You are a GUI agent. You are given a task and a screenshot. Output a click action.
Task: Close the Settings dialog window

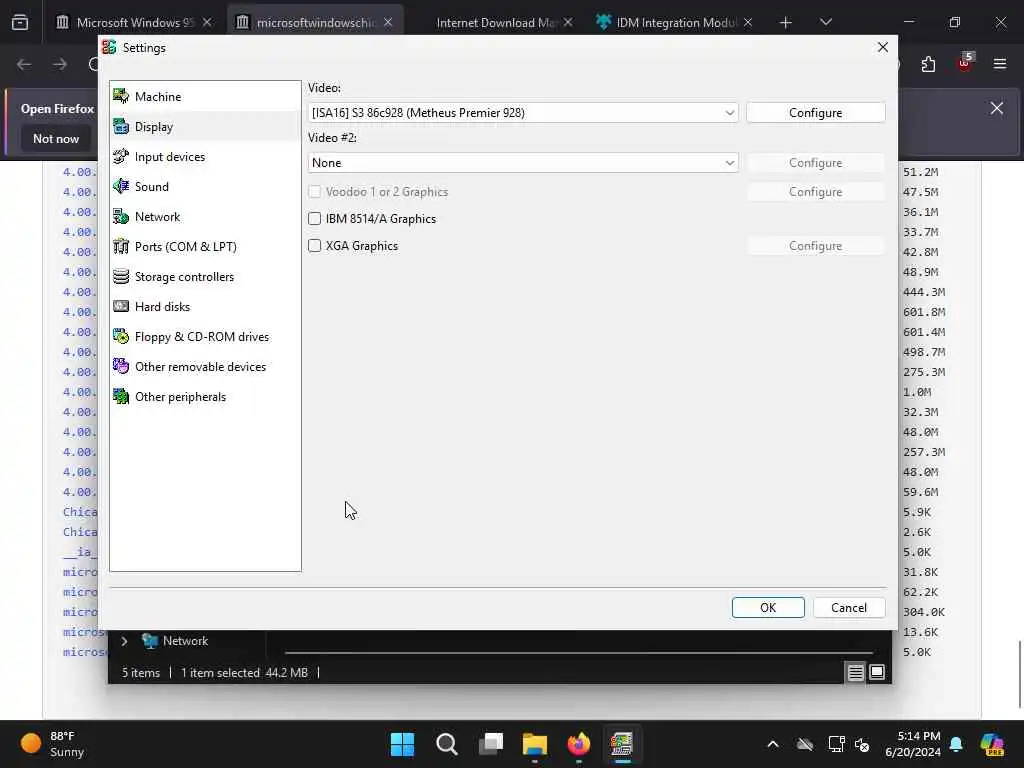pos(882,47)
